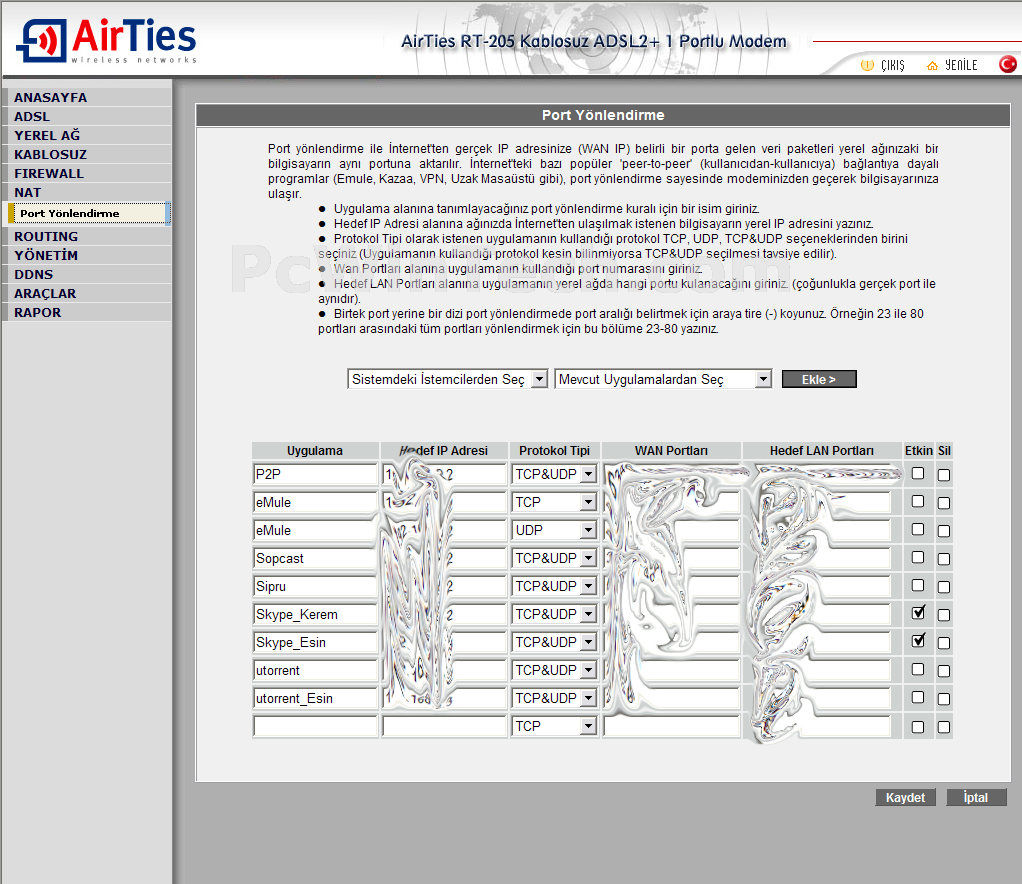Open protocol dropdown for Sipru row
This screenshot has width=1022, height=884.
(555, 586)
